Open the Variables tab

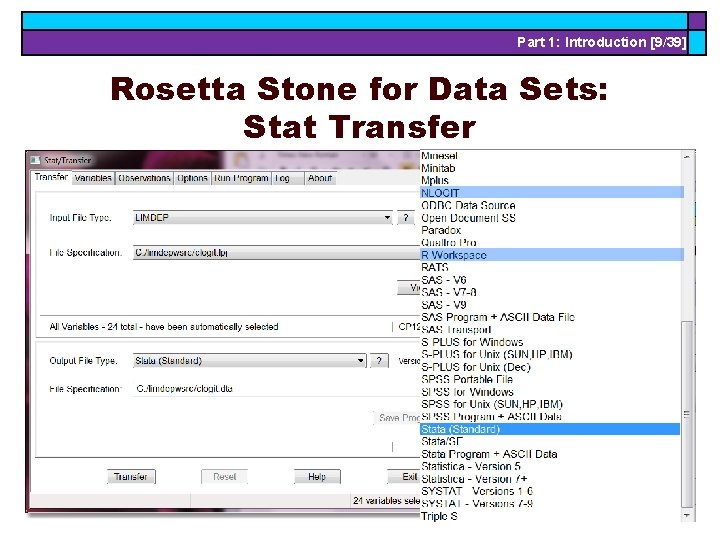[x=93, y=178]
